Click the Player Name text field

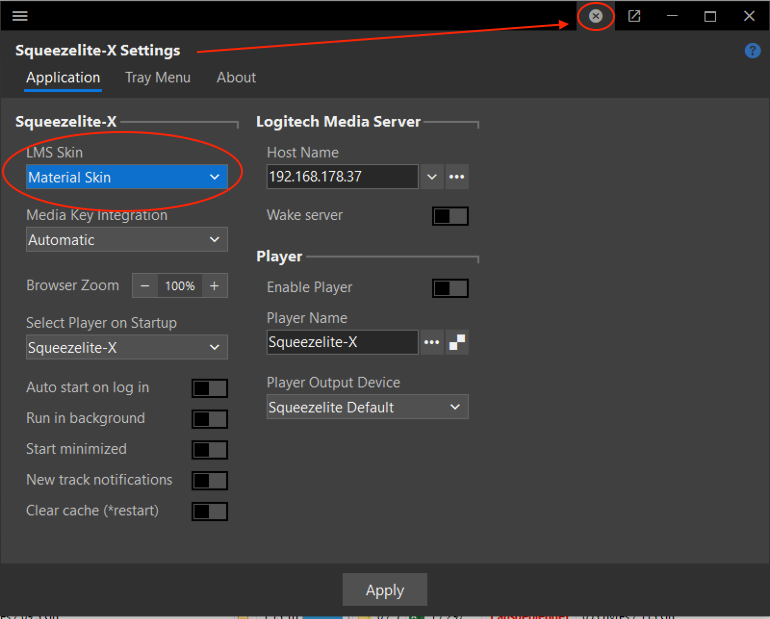(342, 342)
